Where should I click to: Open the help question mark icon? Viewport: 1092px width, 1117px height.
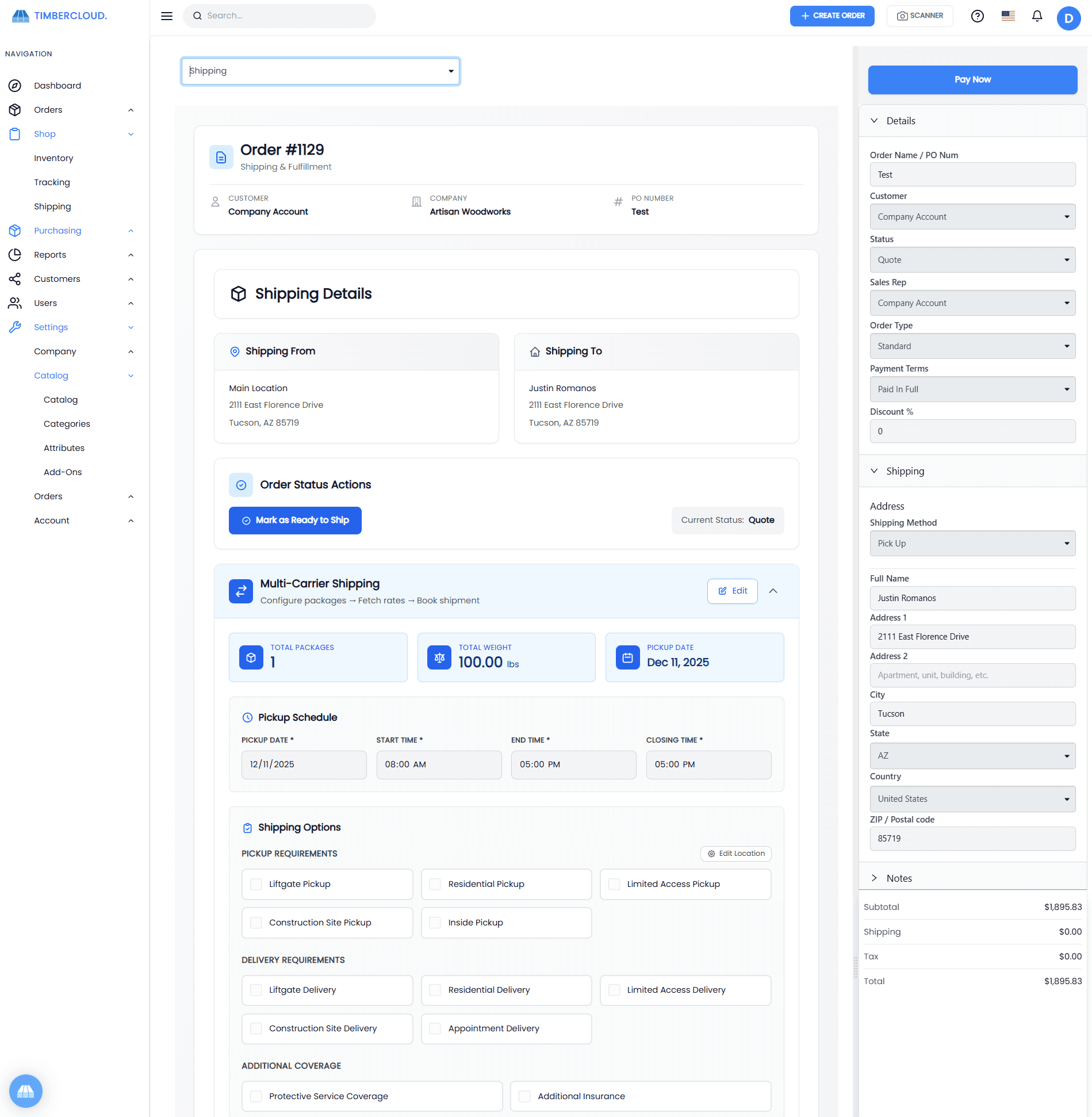pyautogui.click(x=977, y=16)
